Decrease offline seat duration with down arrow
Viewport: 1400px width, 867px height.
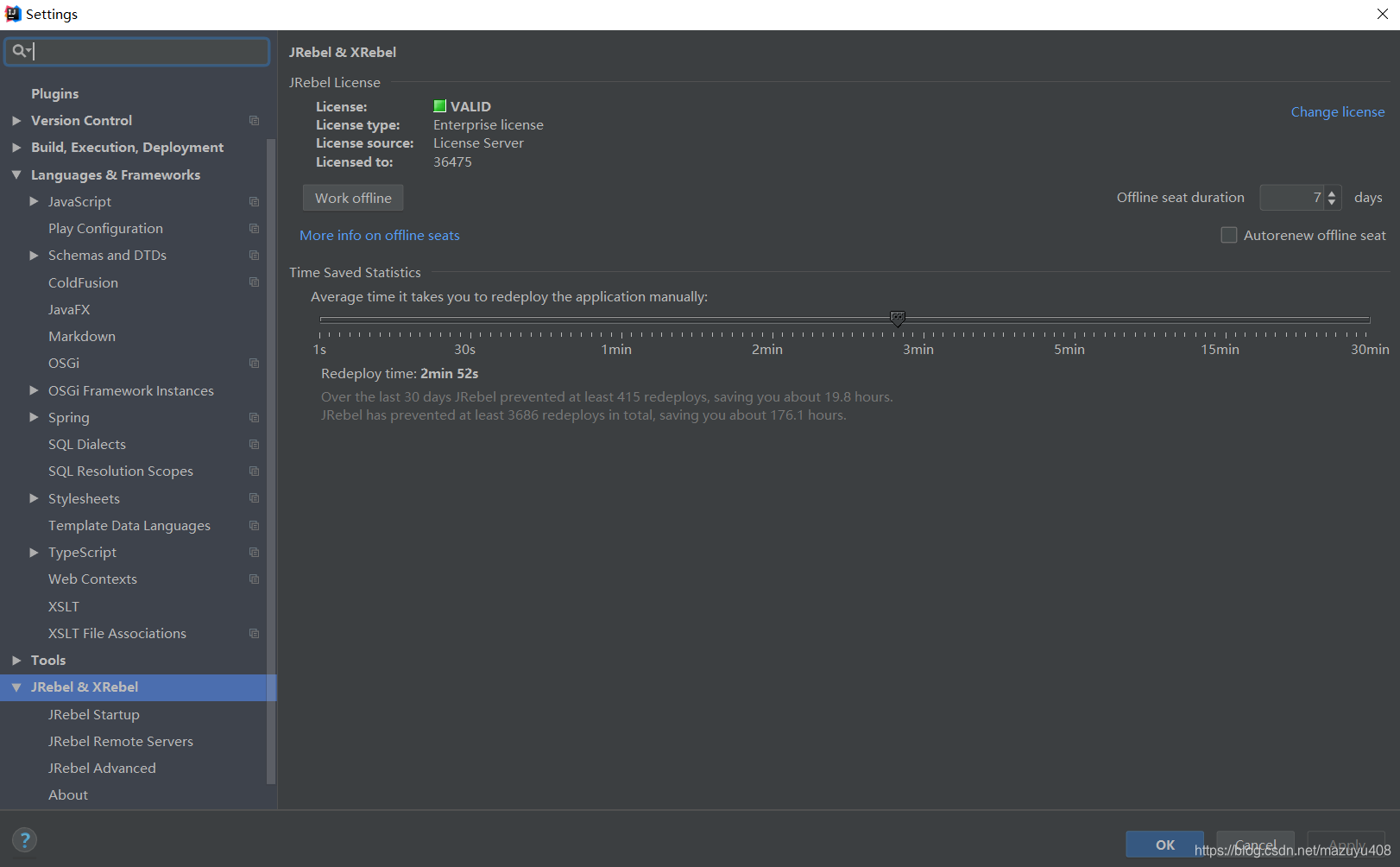tap(1332, 202)
